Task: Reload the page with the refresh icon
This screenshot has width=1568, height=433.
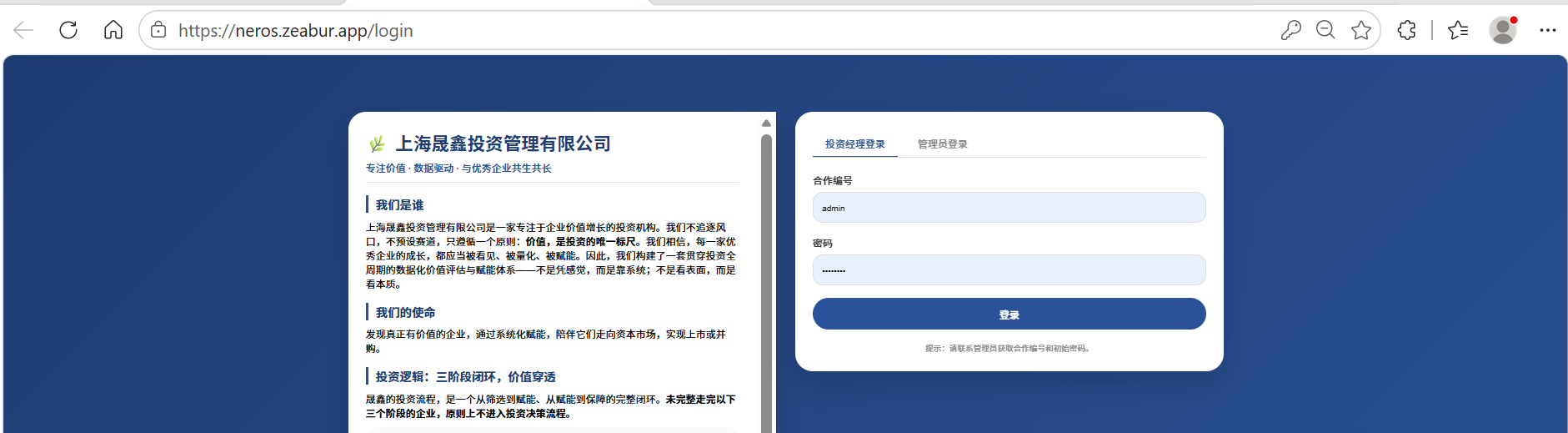Action: click(x=68, y=31)
